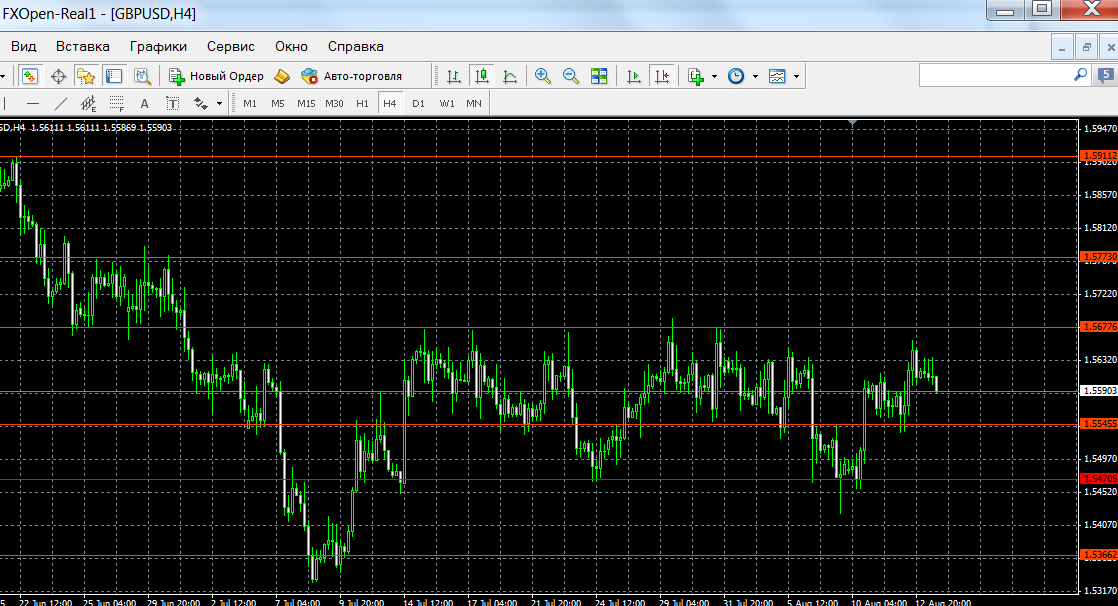Click the chart shift triangle marker

point(852,124)
